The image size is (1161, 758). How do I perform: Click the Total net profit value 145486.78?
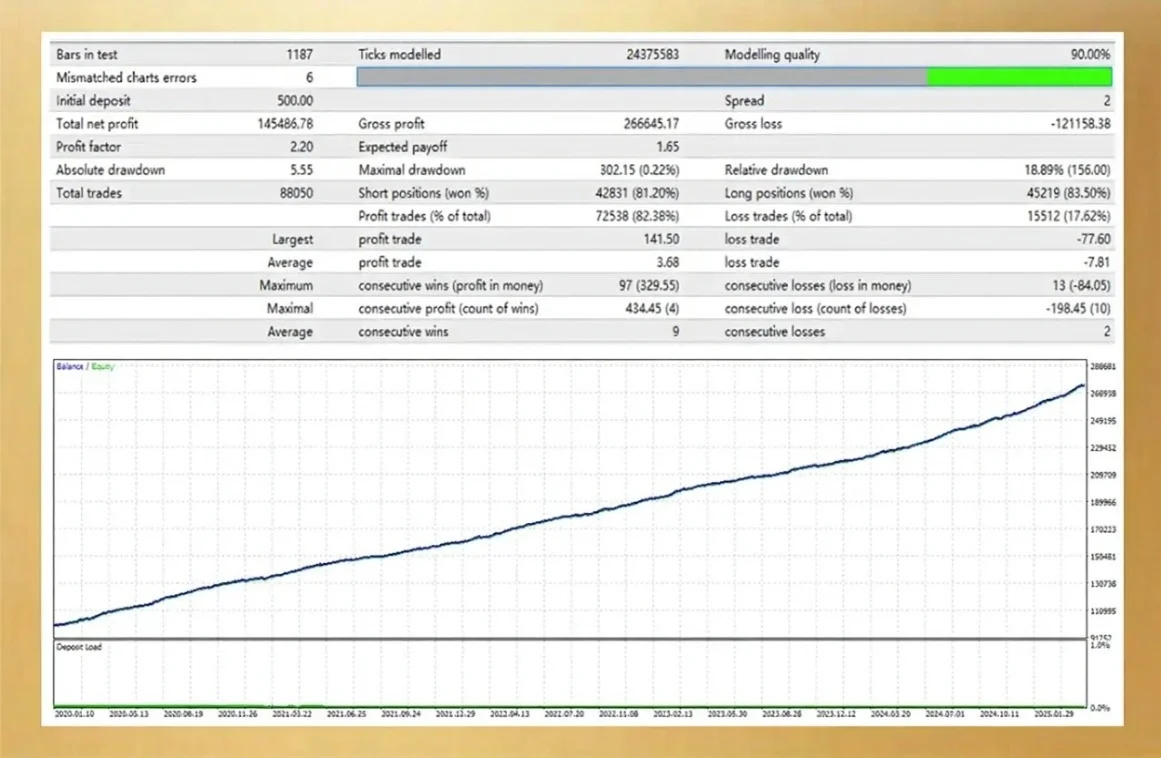coord(285,124)
